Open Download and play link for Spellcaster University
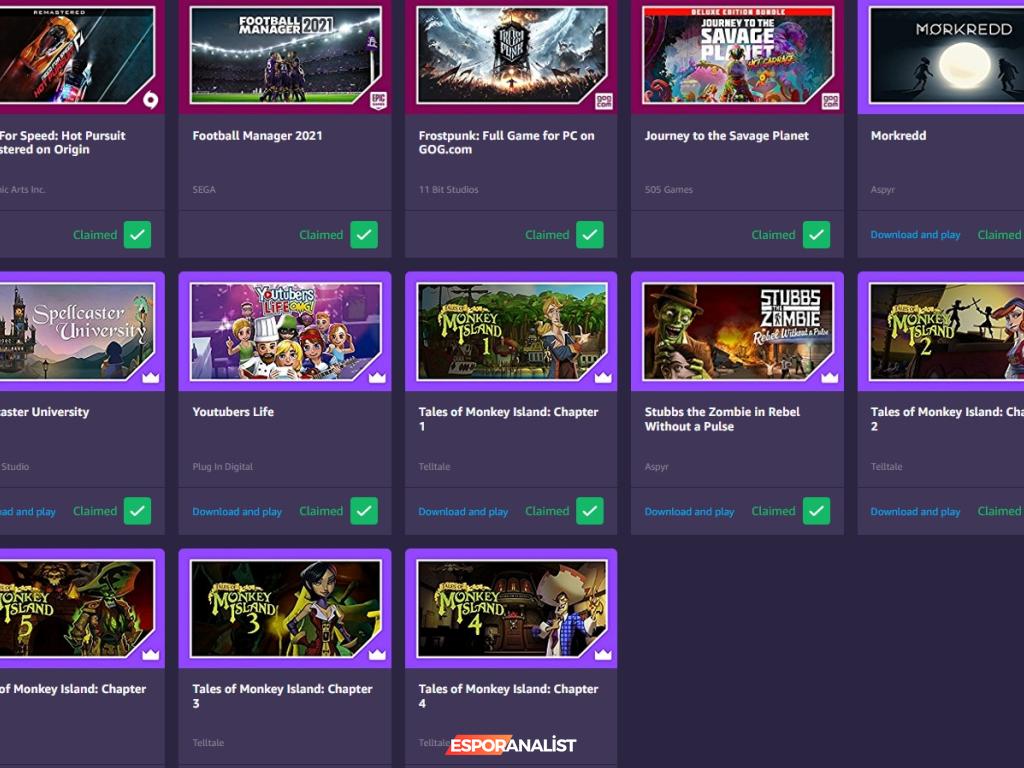Screen dimensions: 1024x768 tap(27, 511)
